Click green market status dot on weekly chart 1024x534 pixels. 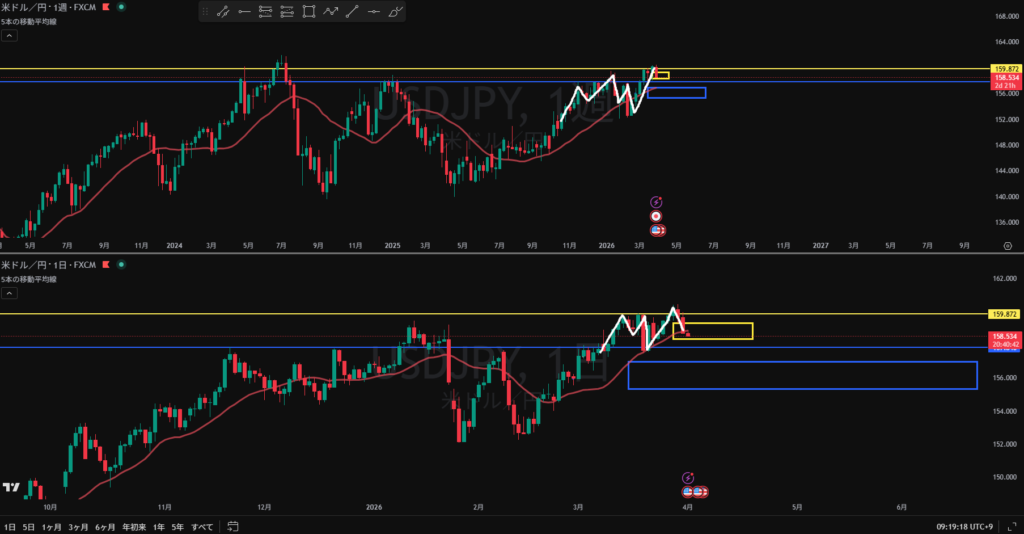(121, 7)
